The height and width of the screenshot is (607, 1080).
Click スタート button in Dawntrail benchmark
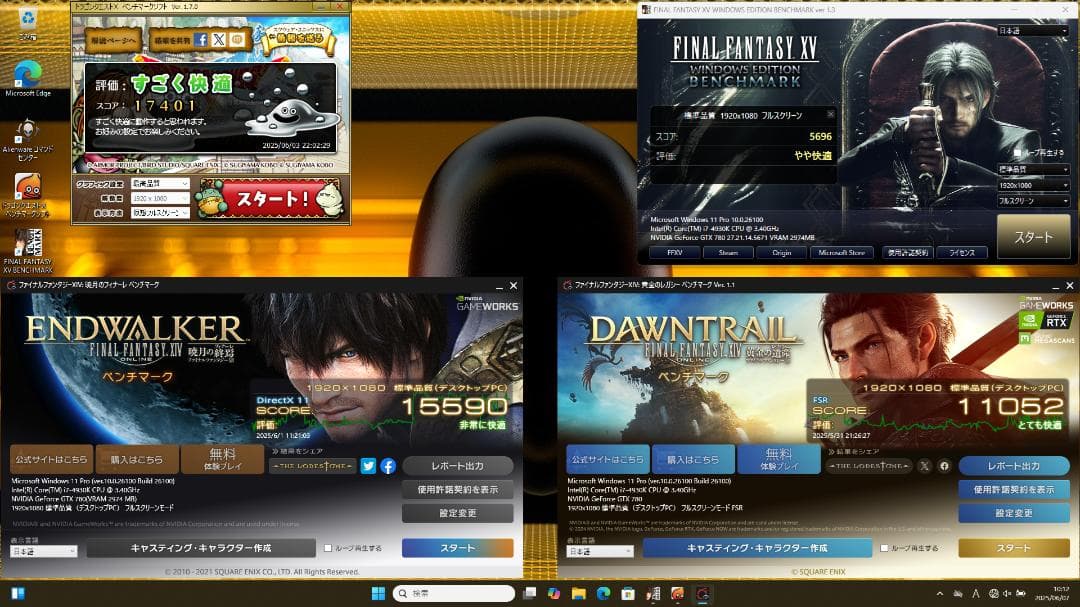pos(1014,548)
